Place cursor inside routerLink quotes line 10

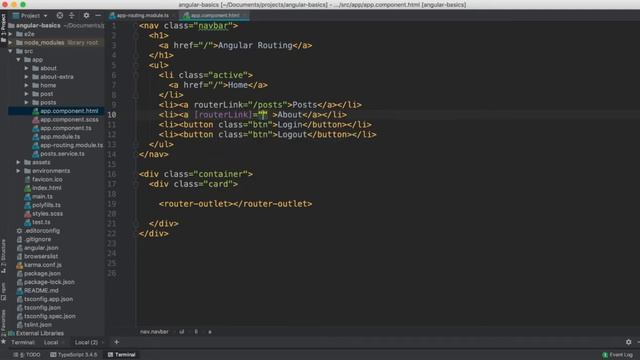click(x=264, y=115)
